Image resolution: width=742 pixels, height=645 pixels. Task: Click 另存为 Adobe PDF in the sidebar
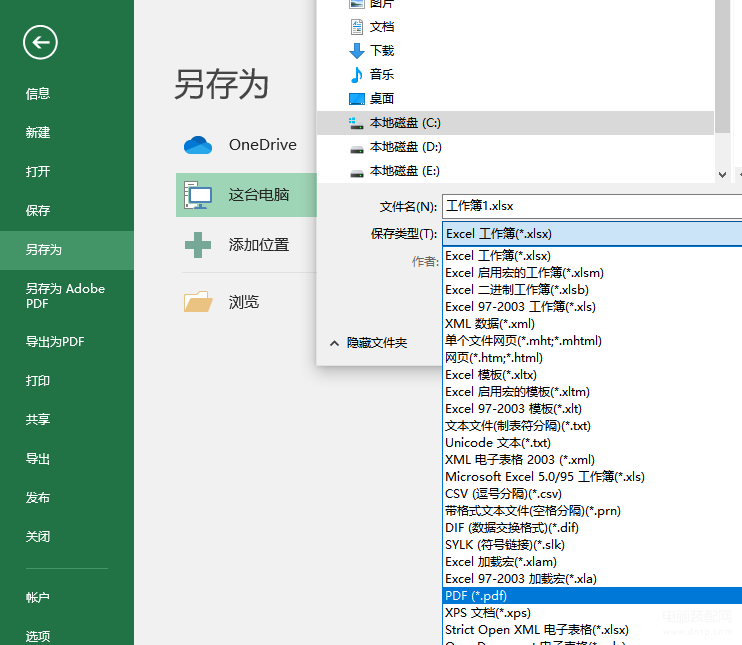point(65,296)
